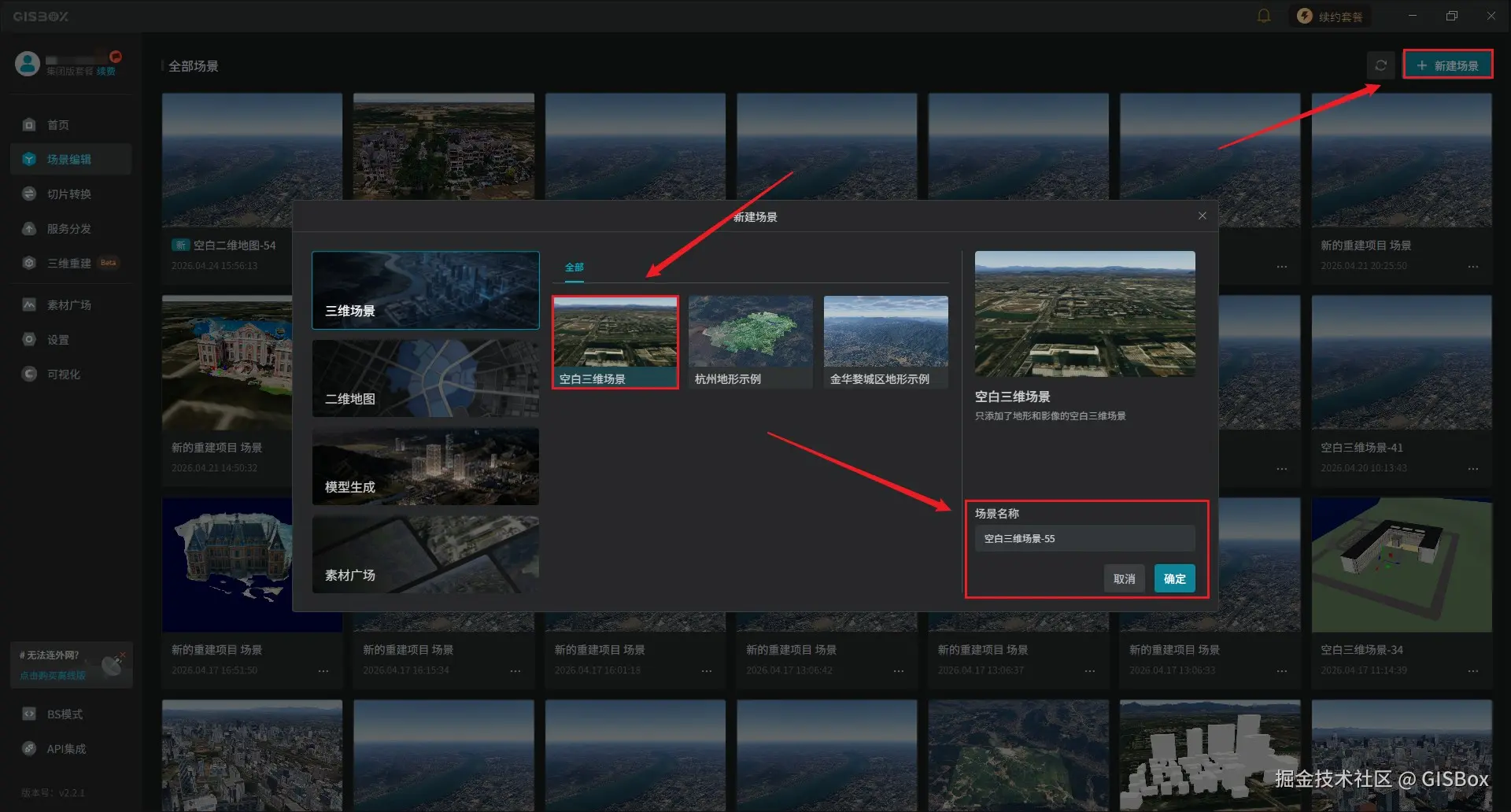This screenshot has height=812, width=1511.
Task: Open more options for scene dated 2026.04.17 13:06:33
Action: point(1282,670)
